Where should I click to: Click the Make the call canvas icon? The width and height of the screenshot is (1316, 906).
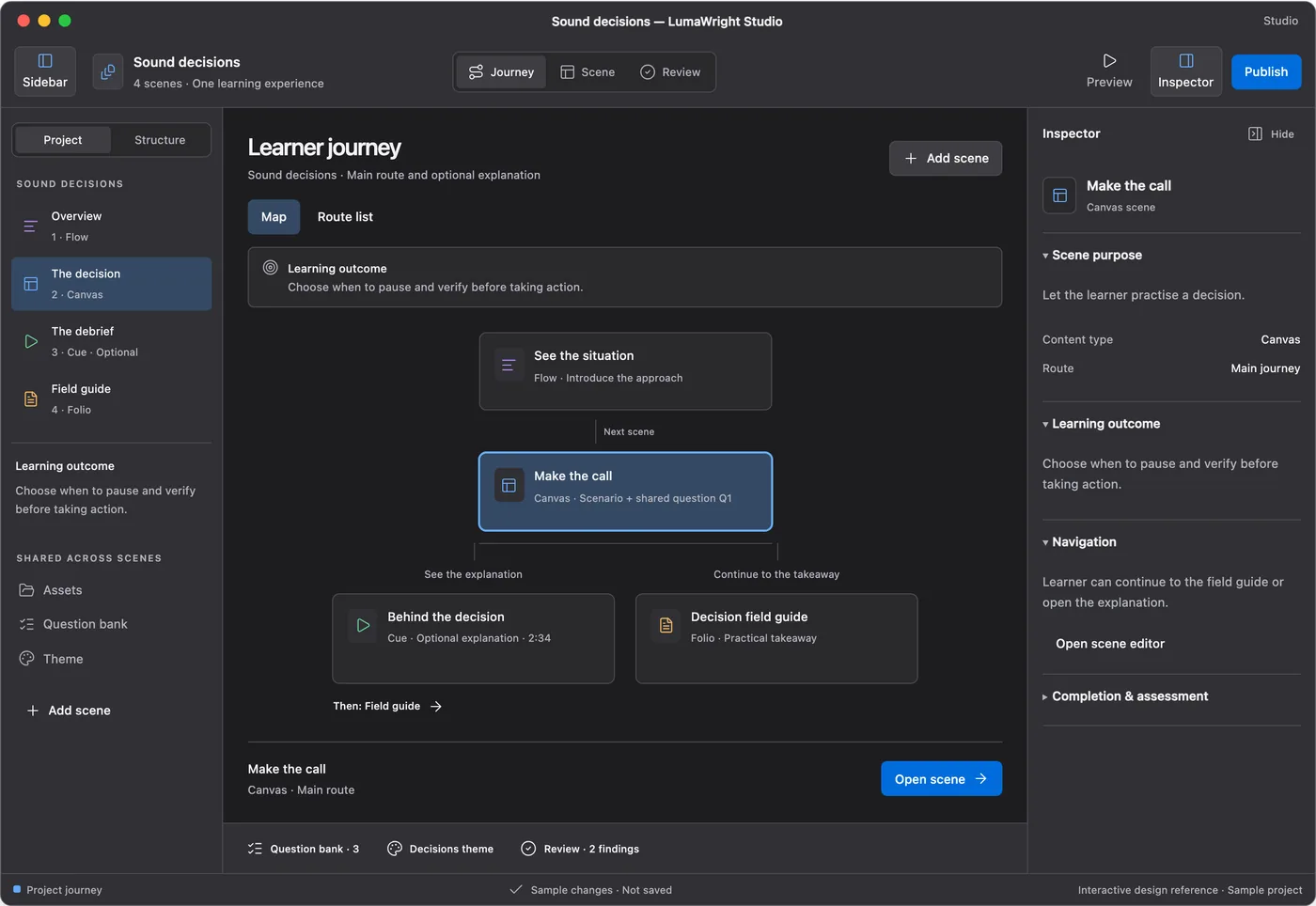point(509,486)
